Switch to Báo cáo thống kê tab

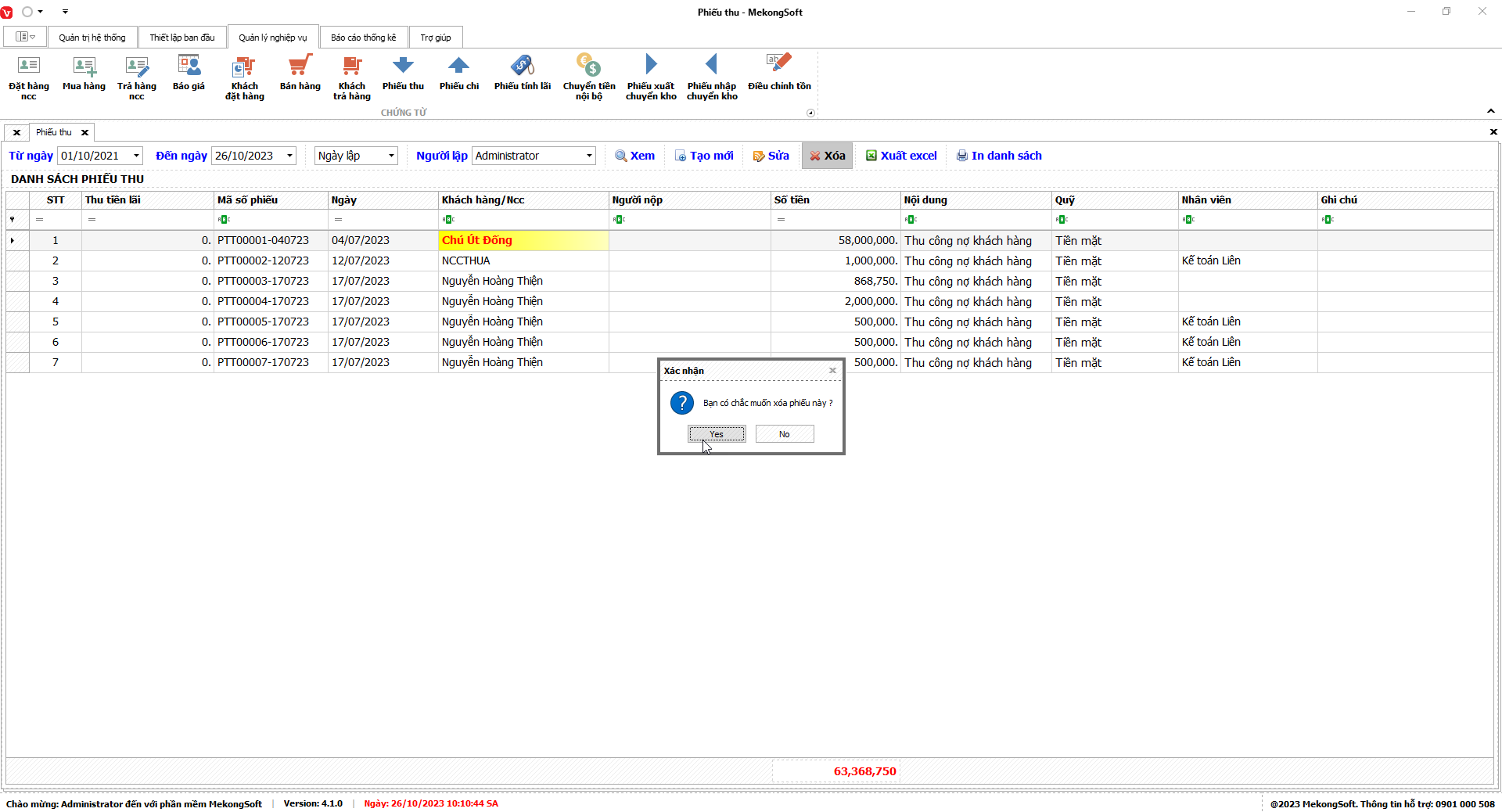coord(363,38)
